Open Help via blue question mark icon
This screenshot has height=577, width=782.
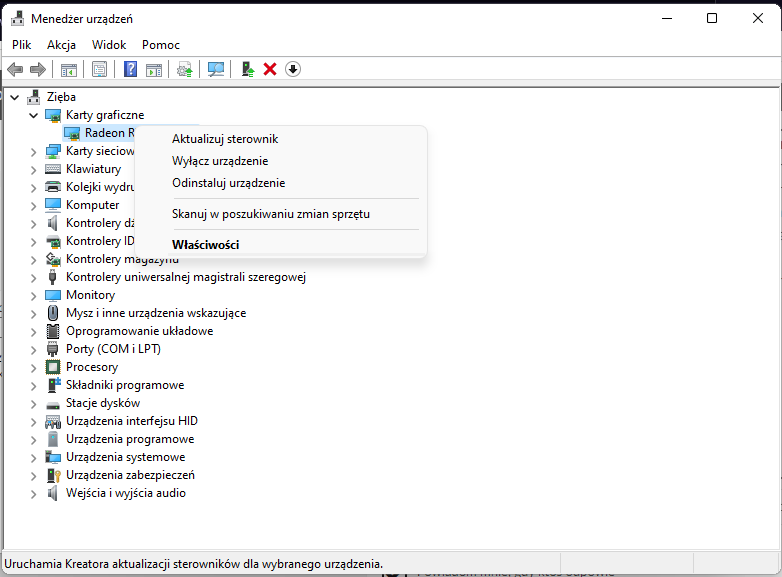click(x=130, y=69)
